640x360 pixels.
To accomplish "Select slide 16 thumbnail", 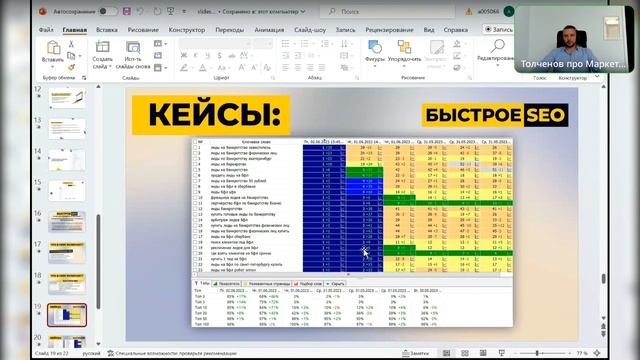I will click(67, 221).
